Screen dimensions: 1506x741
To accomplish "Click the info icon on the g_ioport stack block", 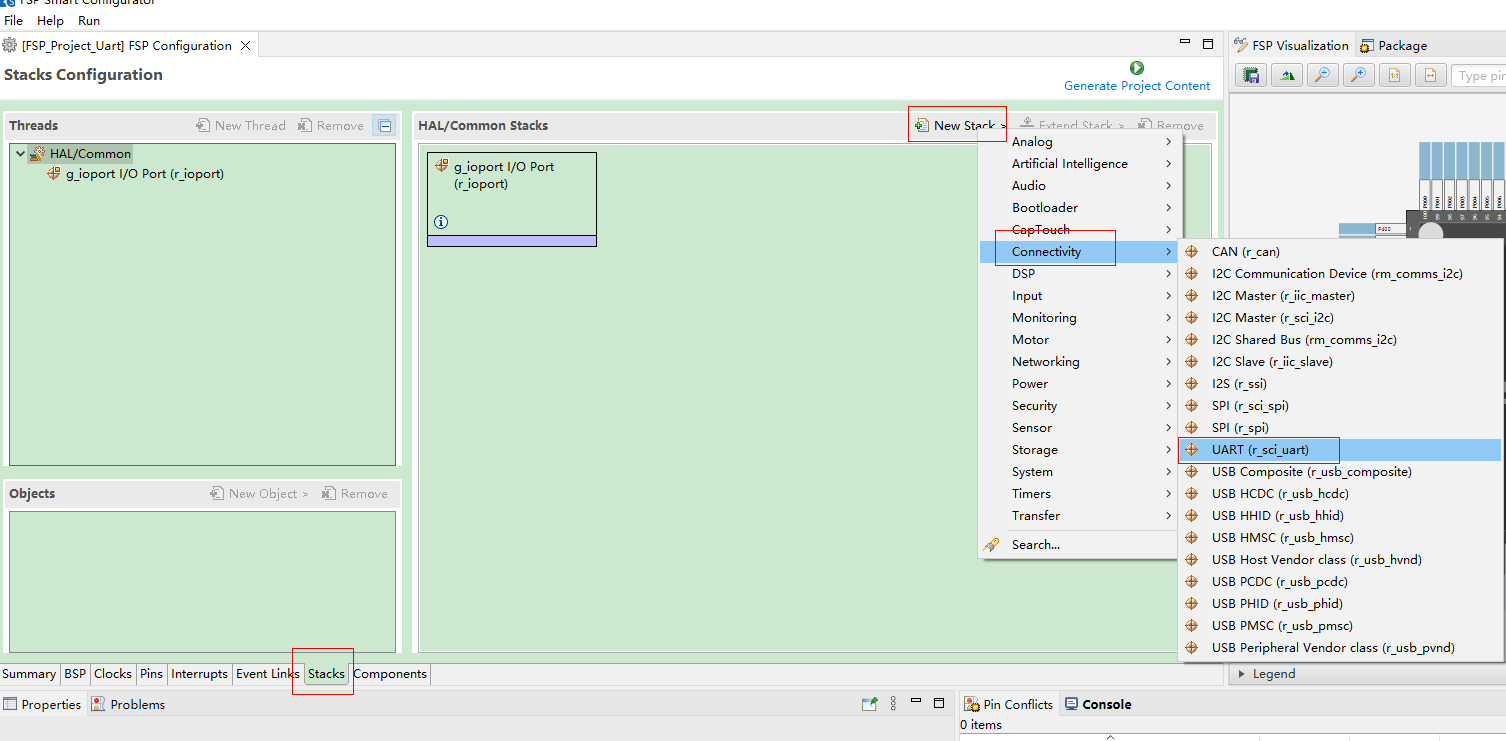I will pos(441,222).
